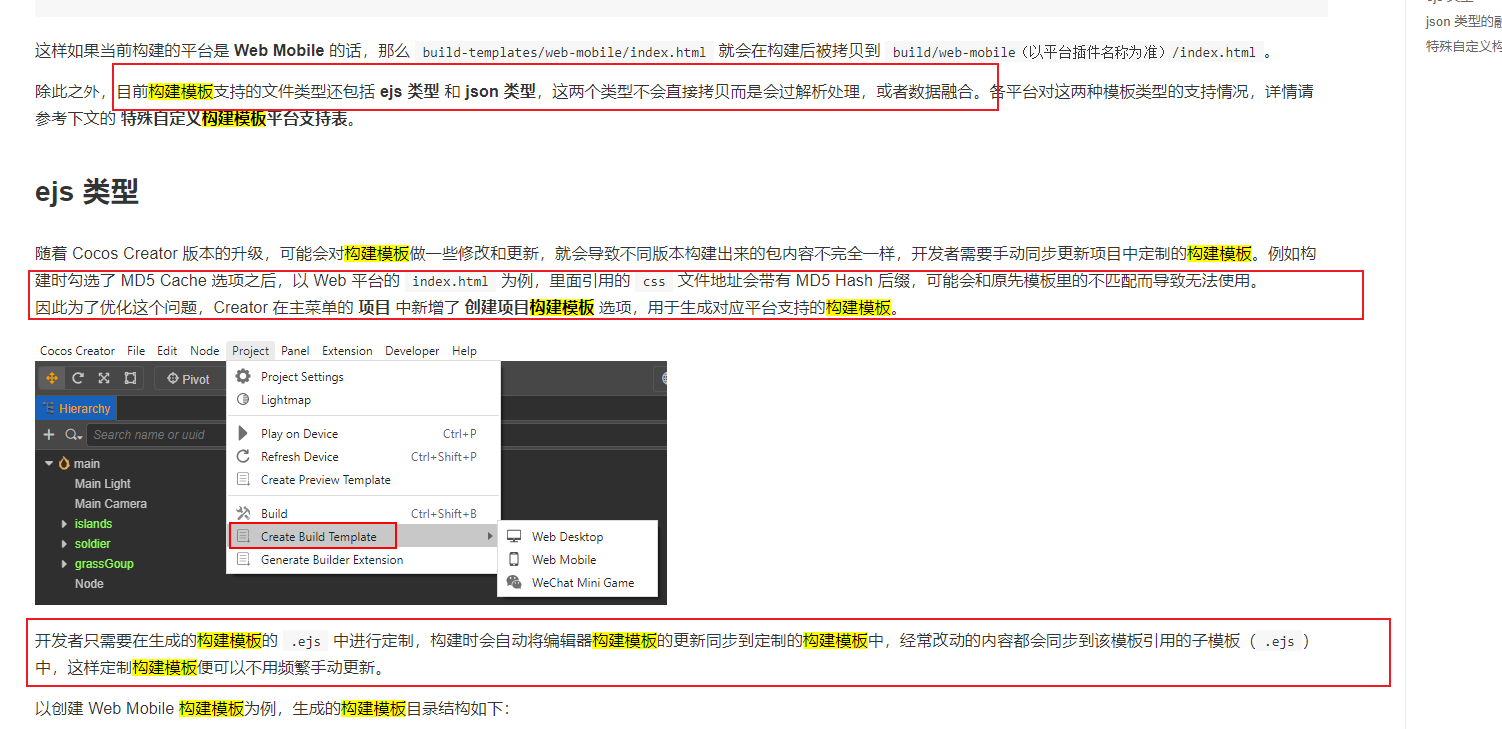Select the main scene label

[87, 464]
